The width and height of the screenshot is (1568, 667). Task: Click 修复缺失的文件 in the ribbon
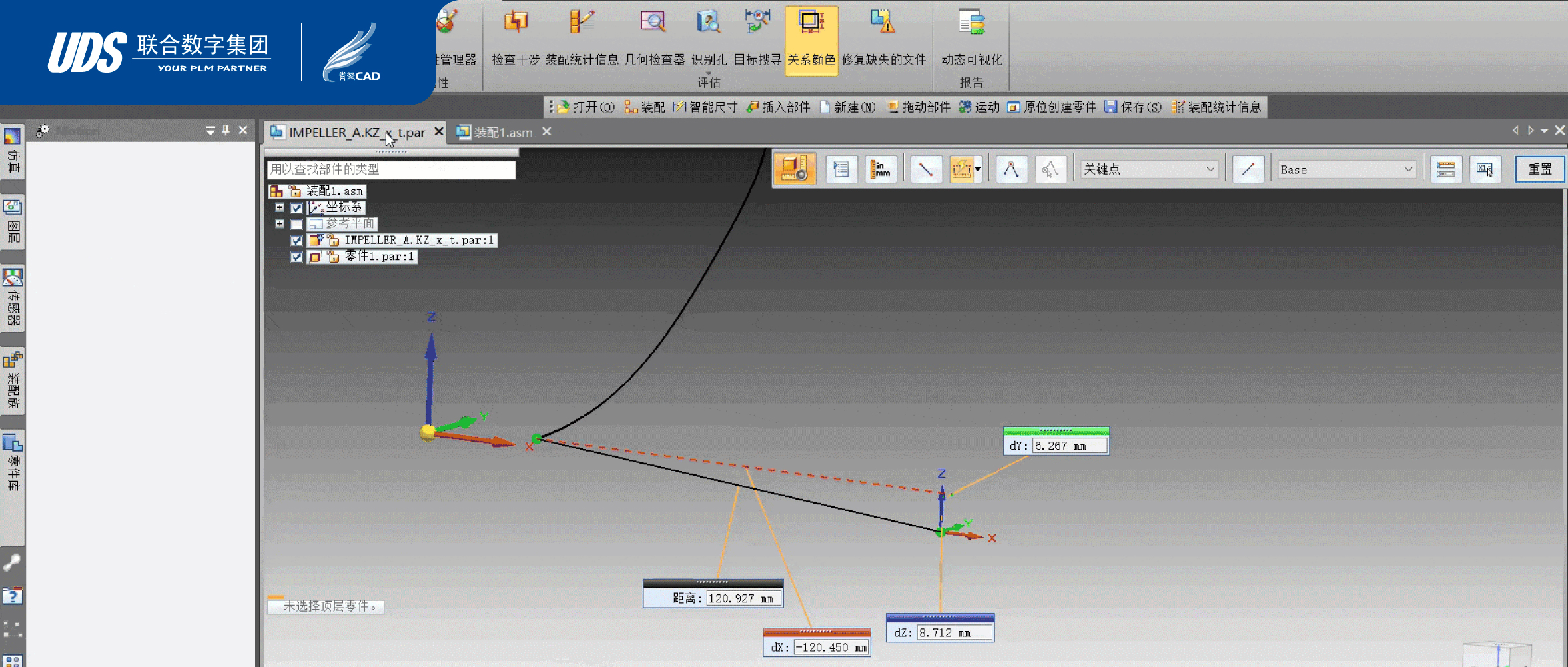[883, 39]
